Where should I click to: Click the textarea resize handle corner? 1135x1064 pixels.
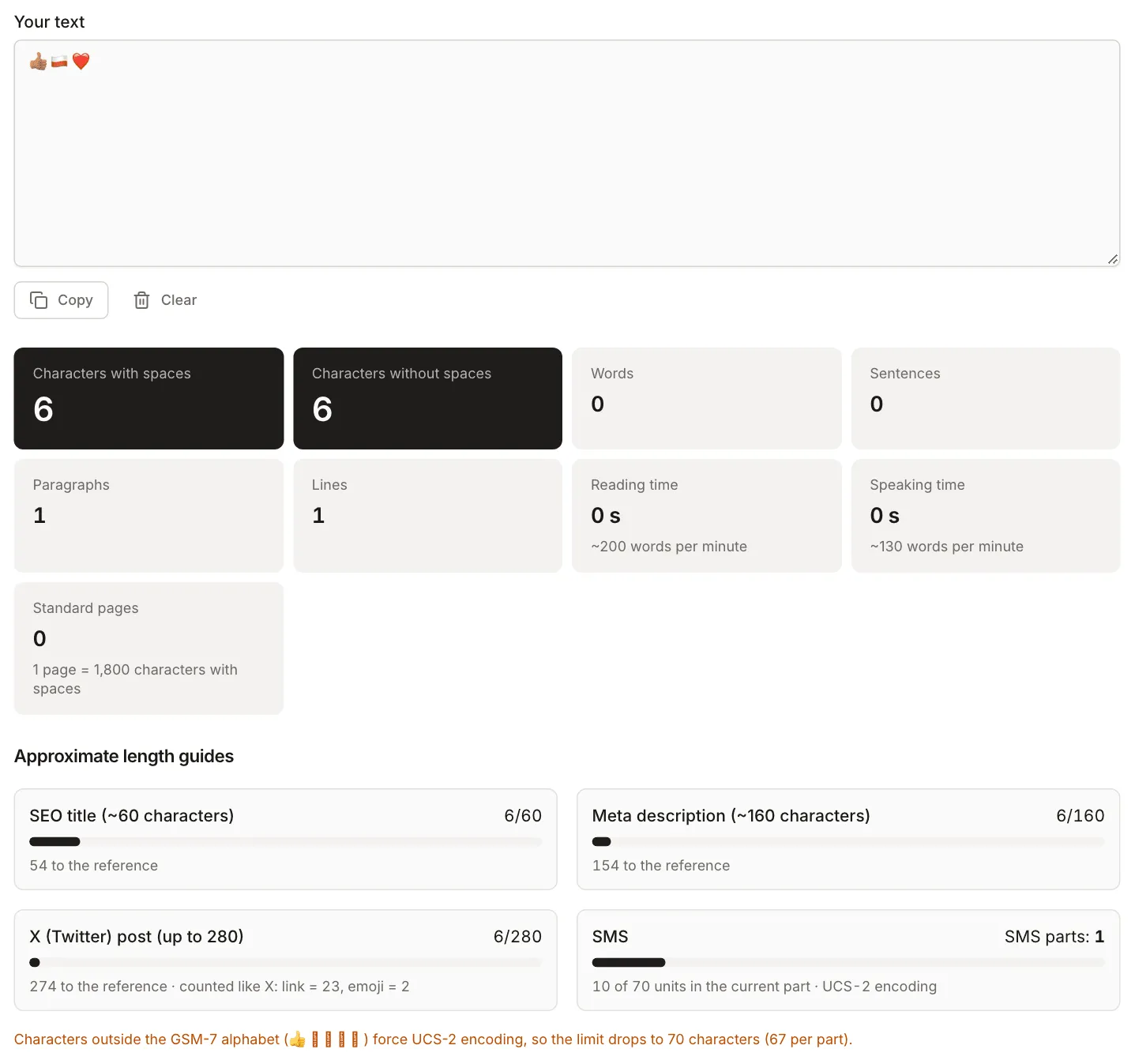[1112, 258]
